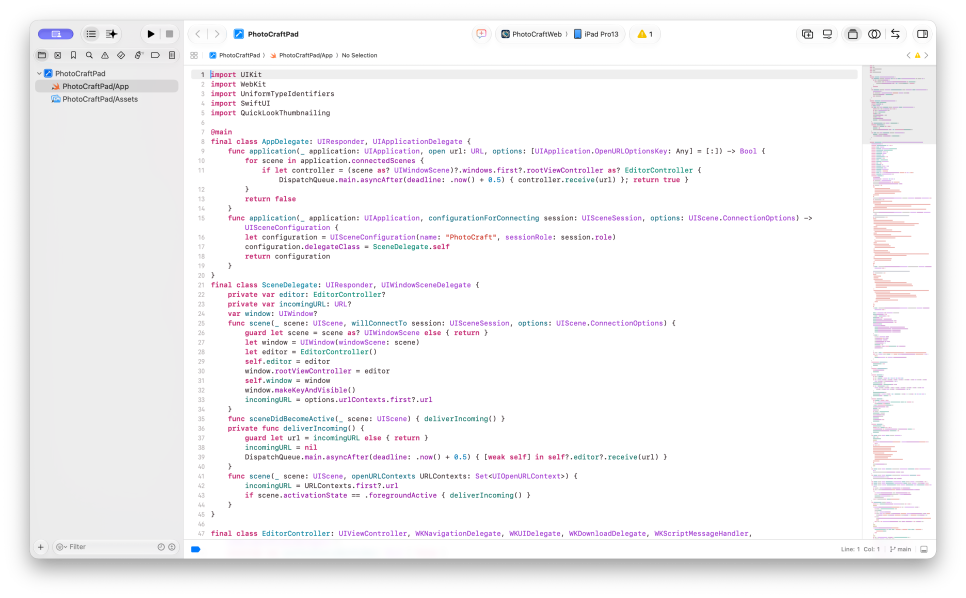Open the Breakpoint navigator

click(155, 55)
